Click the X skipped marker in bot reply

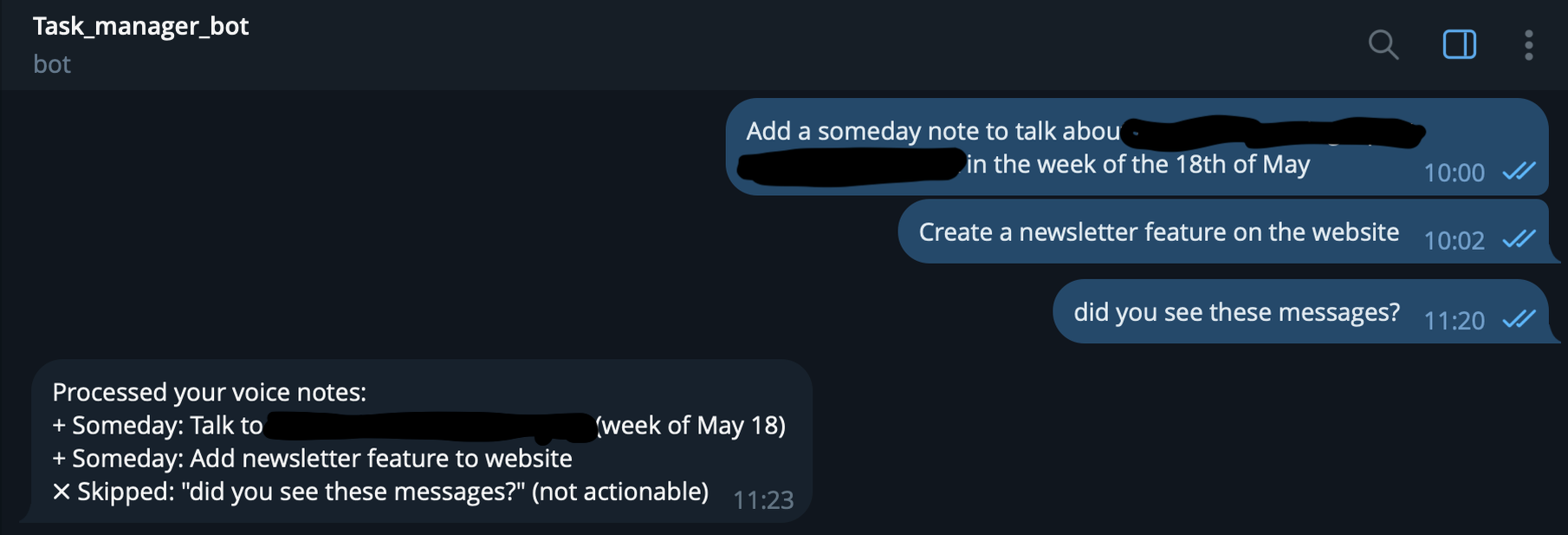pyautogui.click(x=61, y=492)
